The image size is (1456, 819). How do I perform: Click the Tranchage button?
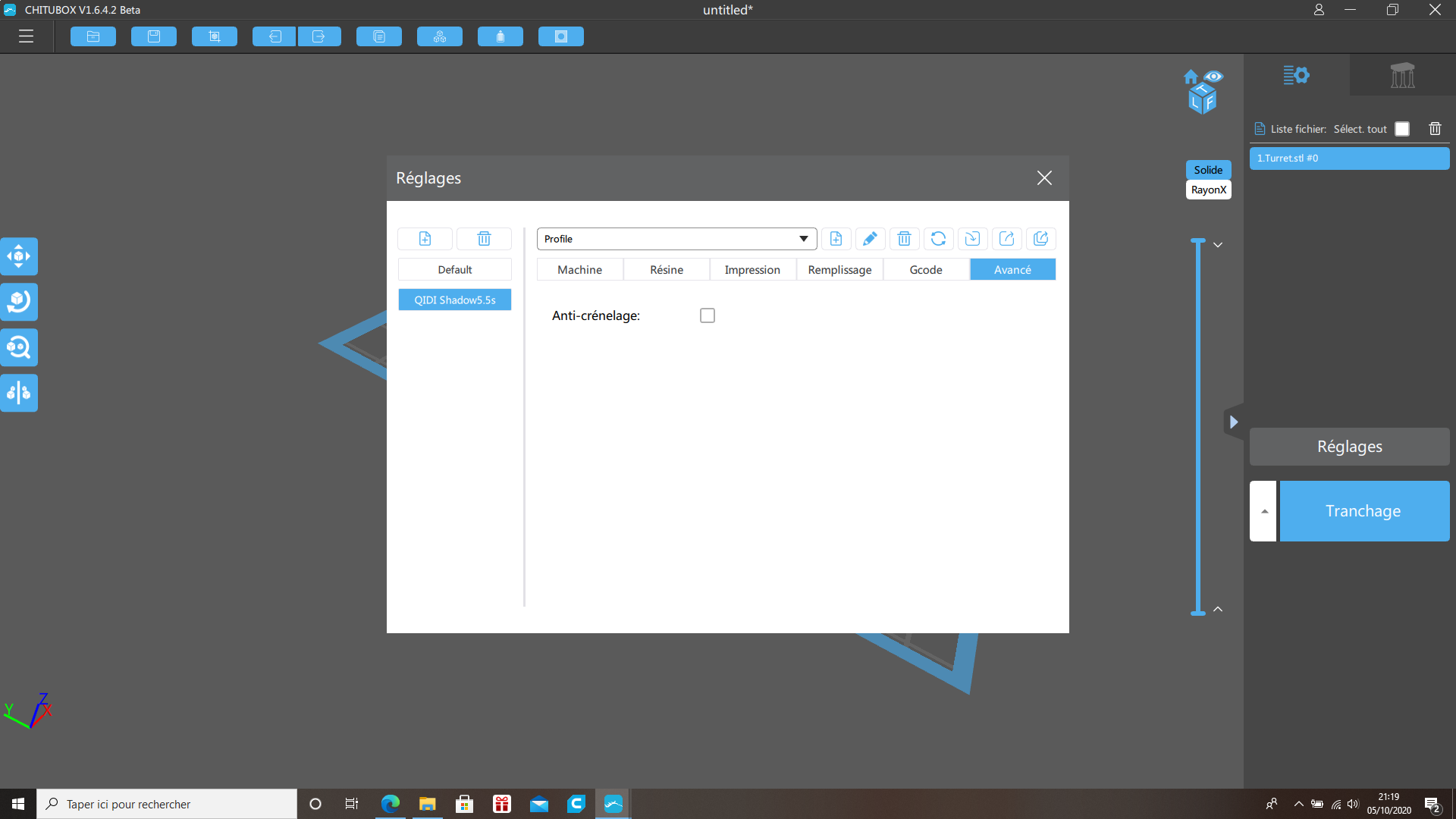point(1364,511)
